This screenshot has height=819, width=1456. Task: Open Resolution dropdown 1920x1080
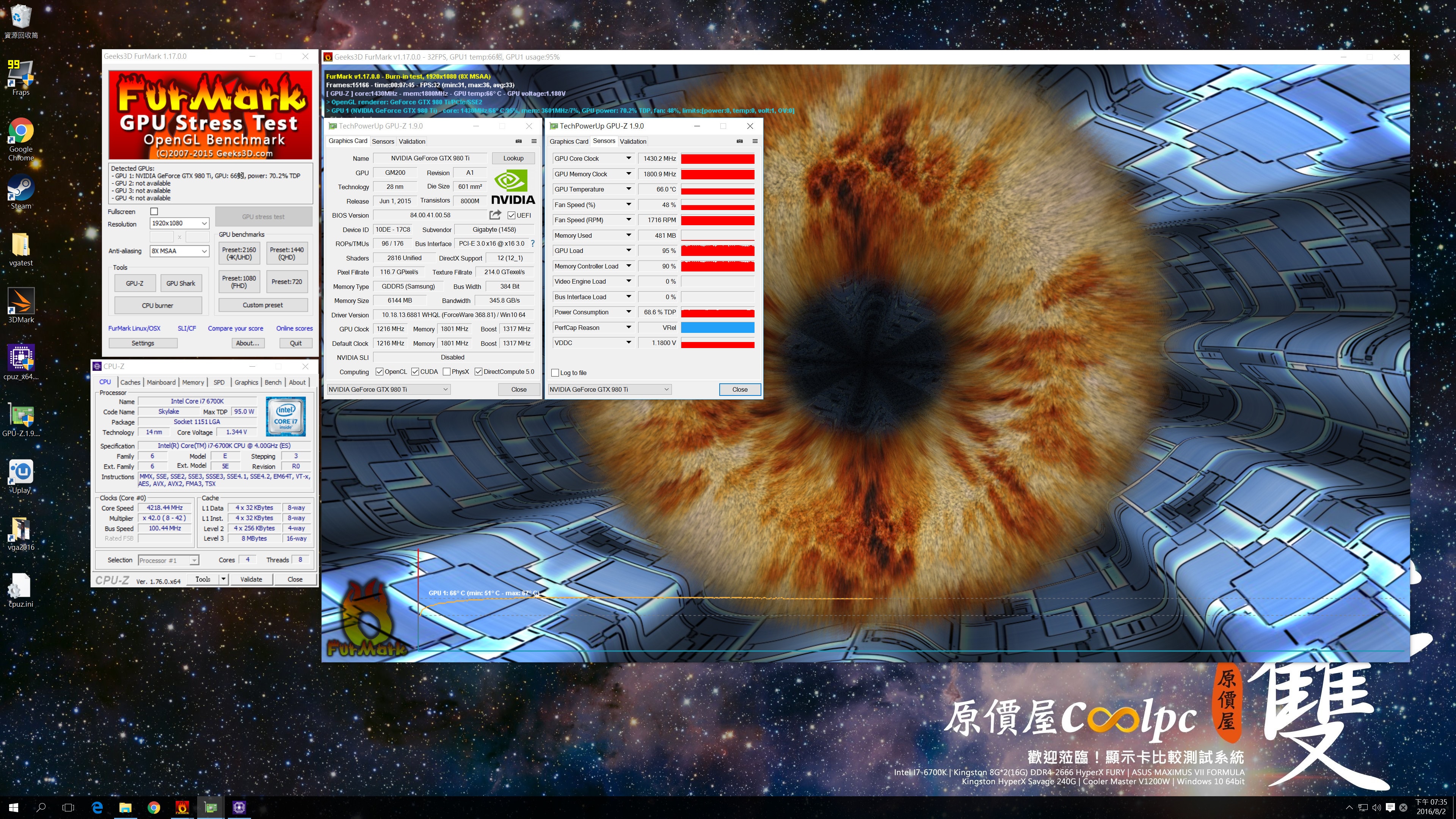tap(179, 223)
